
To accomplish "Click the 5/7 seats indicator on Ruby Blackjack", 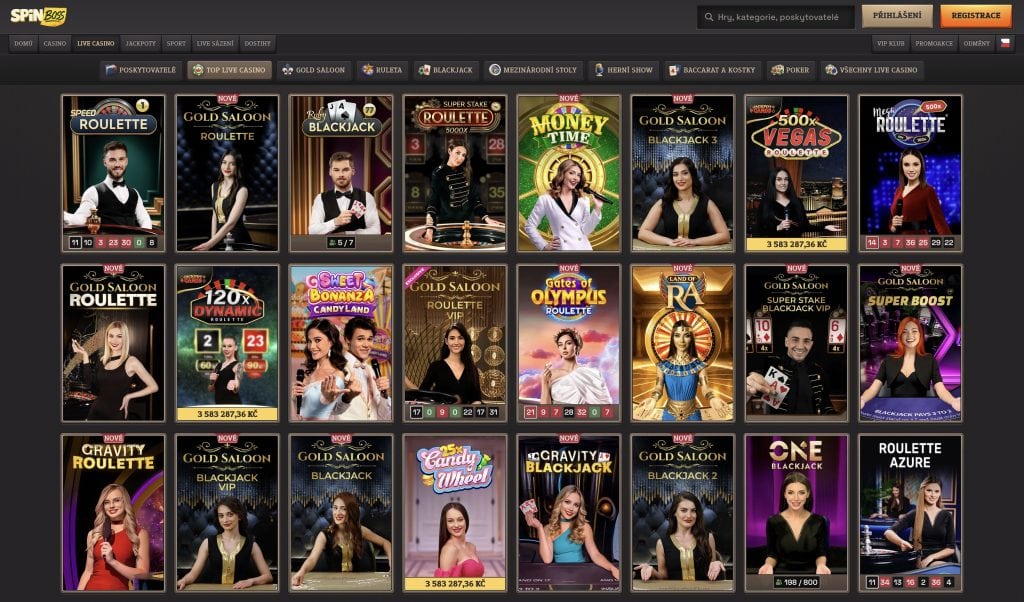I will click(341, 243).
